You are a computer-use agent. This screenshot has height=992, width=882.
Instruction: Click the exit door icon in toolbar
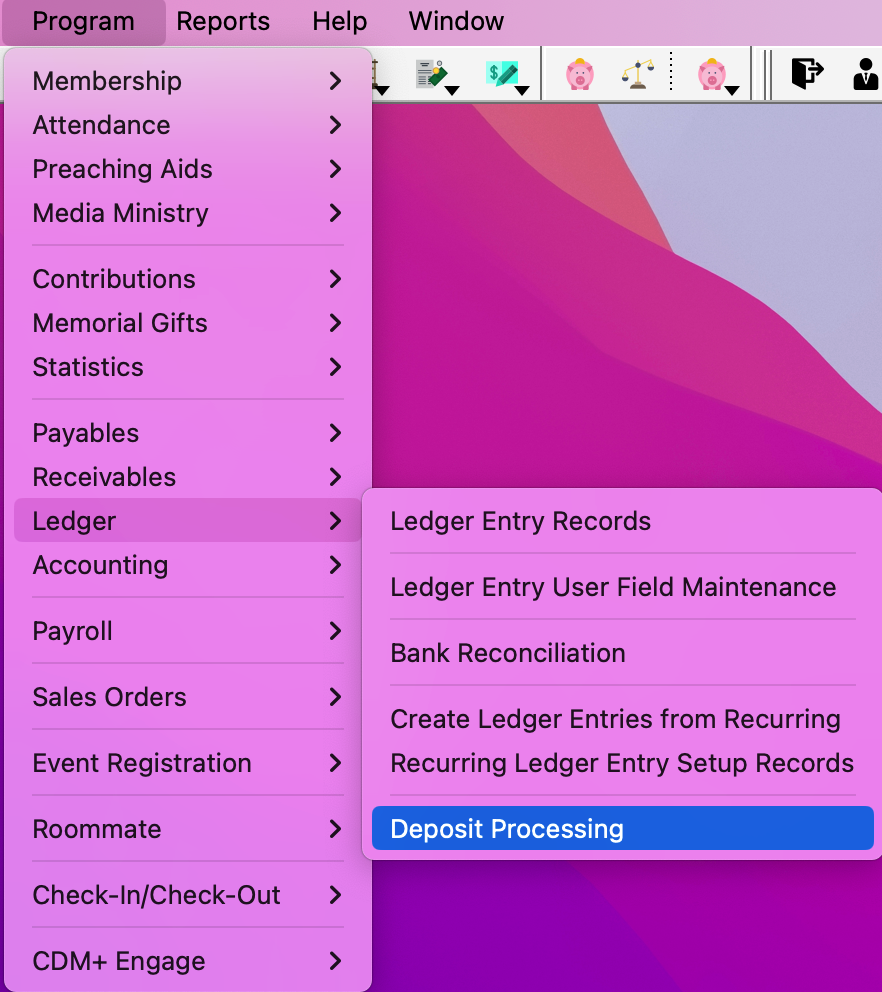tap(806, 74)
